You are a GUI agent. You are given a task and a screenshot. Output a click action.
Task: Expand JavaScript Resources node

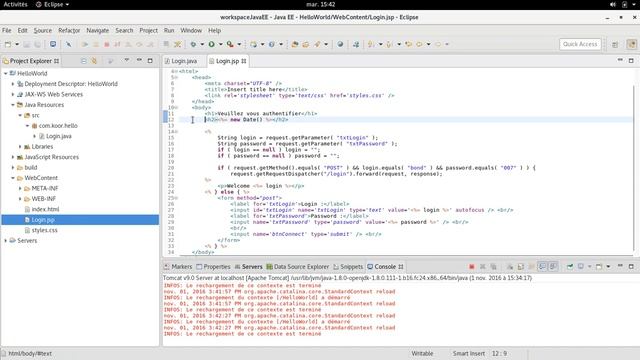pyautogui.click(x=13, y=157)
